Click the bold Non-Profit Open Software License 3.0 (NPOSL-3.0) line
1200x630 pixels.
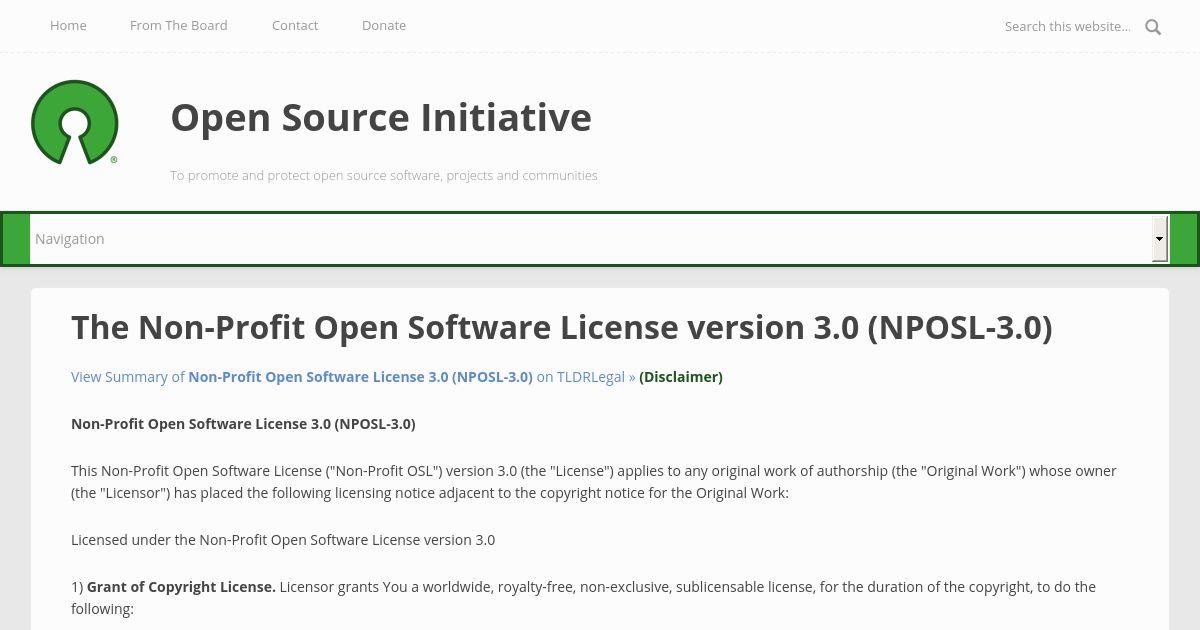click(x=243, y=424)
